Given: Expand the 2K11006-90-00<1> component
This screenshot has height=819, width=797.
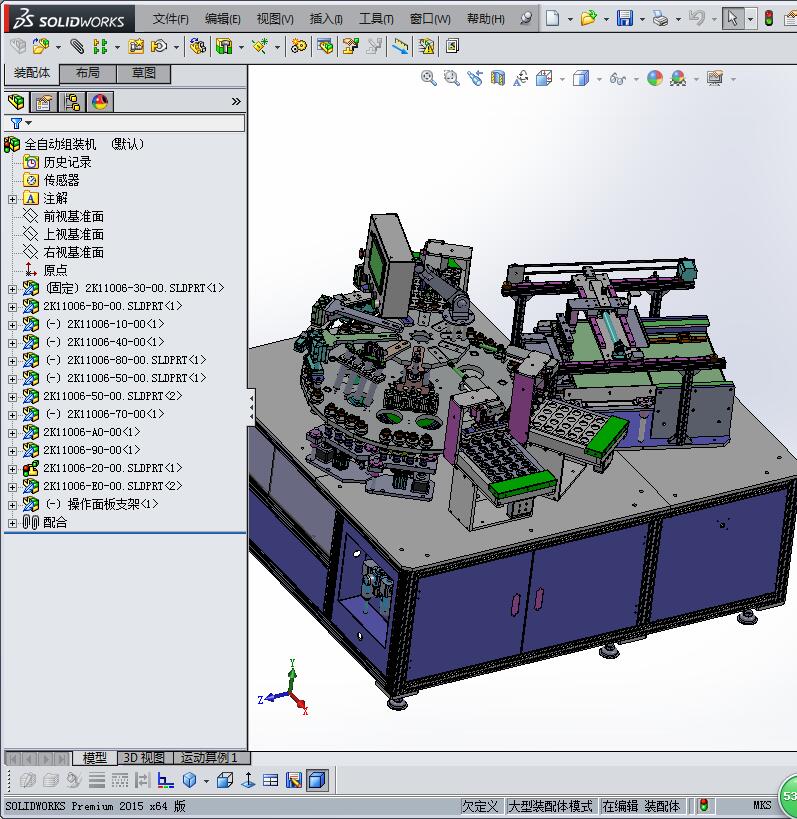Looking at the screenshot, I should tap(12, 450).
